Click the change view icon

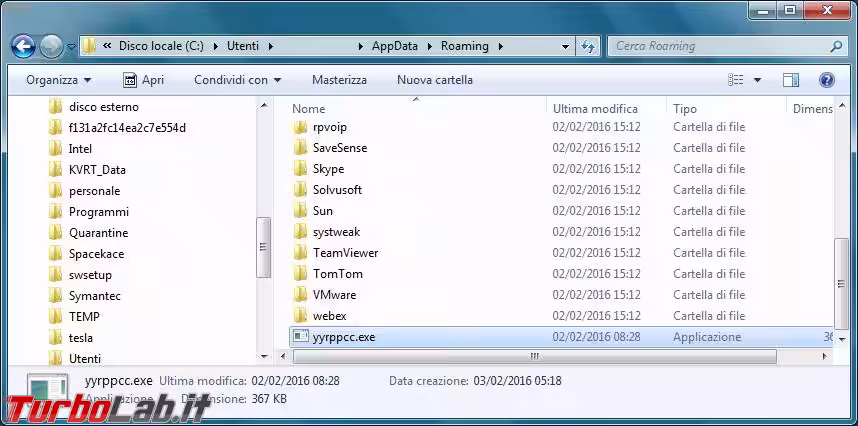[736, 80]
